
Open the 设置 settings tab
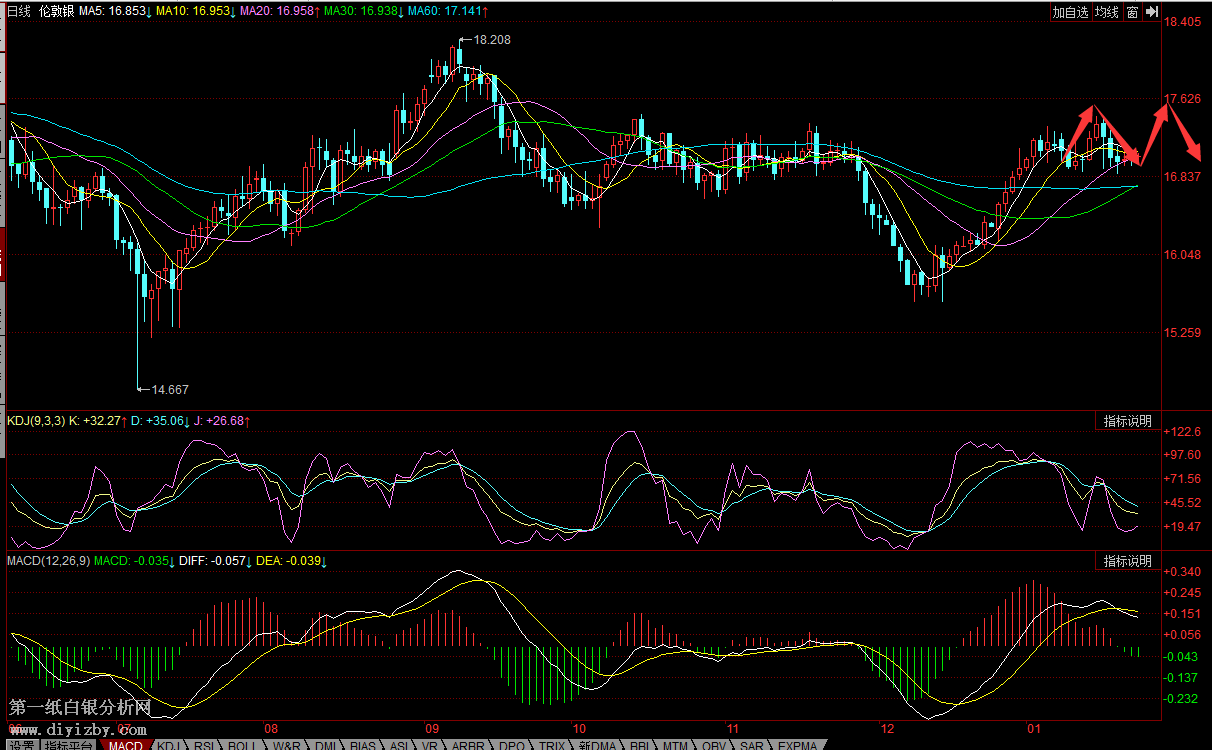click(22, 745)
